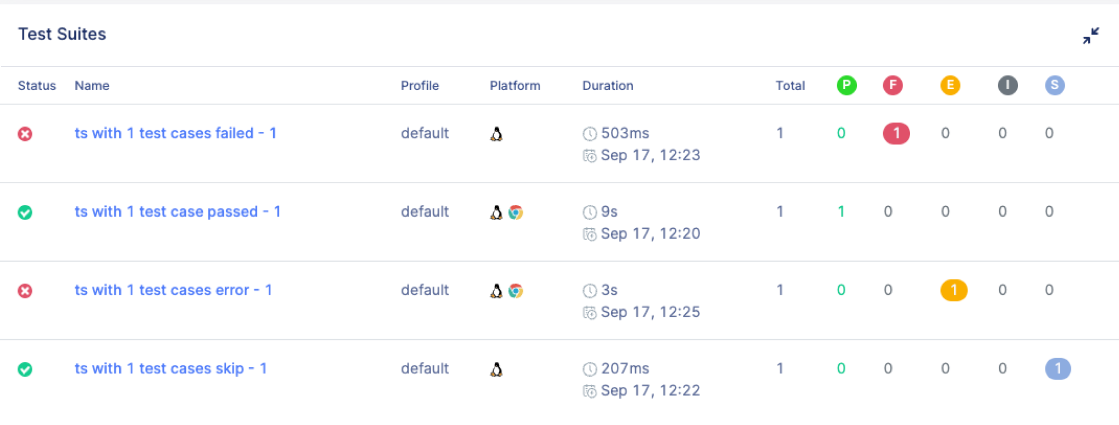1119x425 pixels.
Task: Open 'ts with 1 test cases error - 1'
Action: (x=173, y=290)
